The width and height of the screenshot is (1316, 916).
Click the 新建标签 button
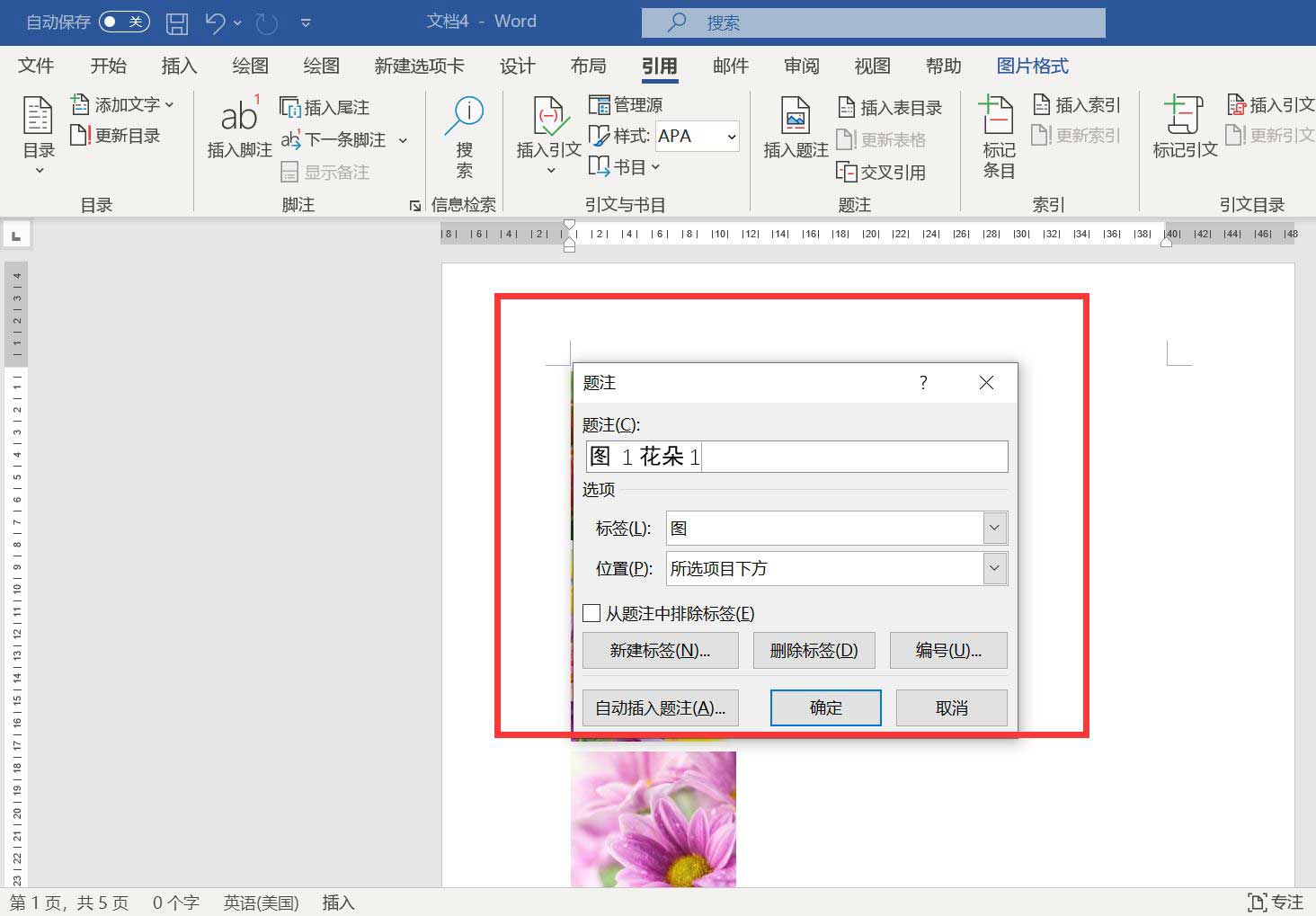pyautogui.click(x=661, y=651)
